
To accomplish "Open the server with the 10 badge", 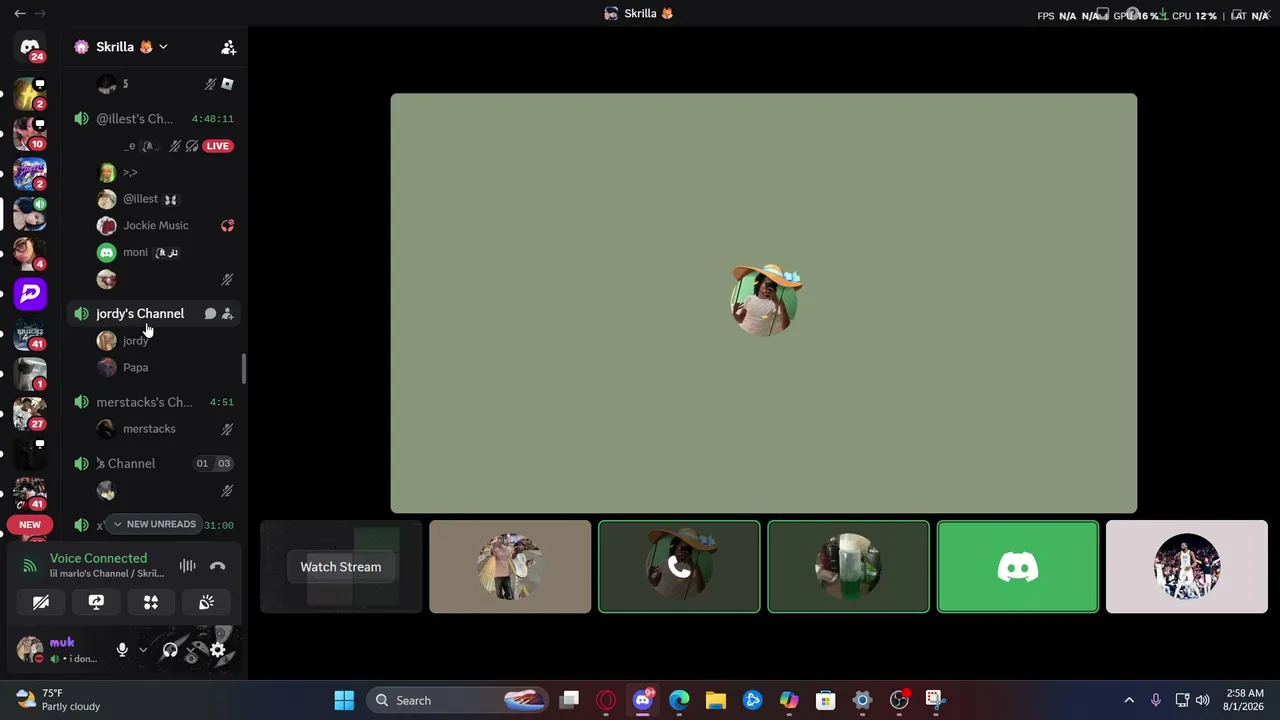I will (30, 133).
